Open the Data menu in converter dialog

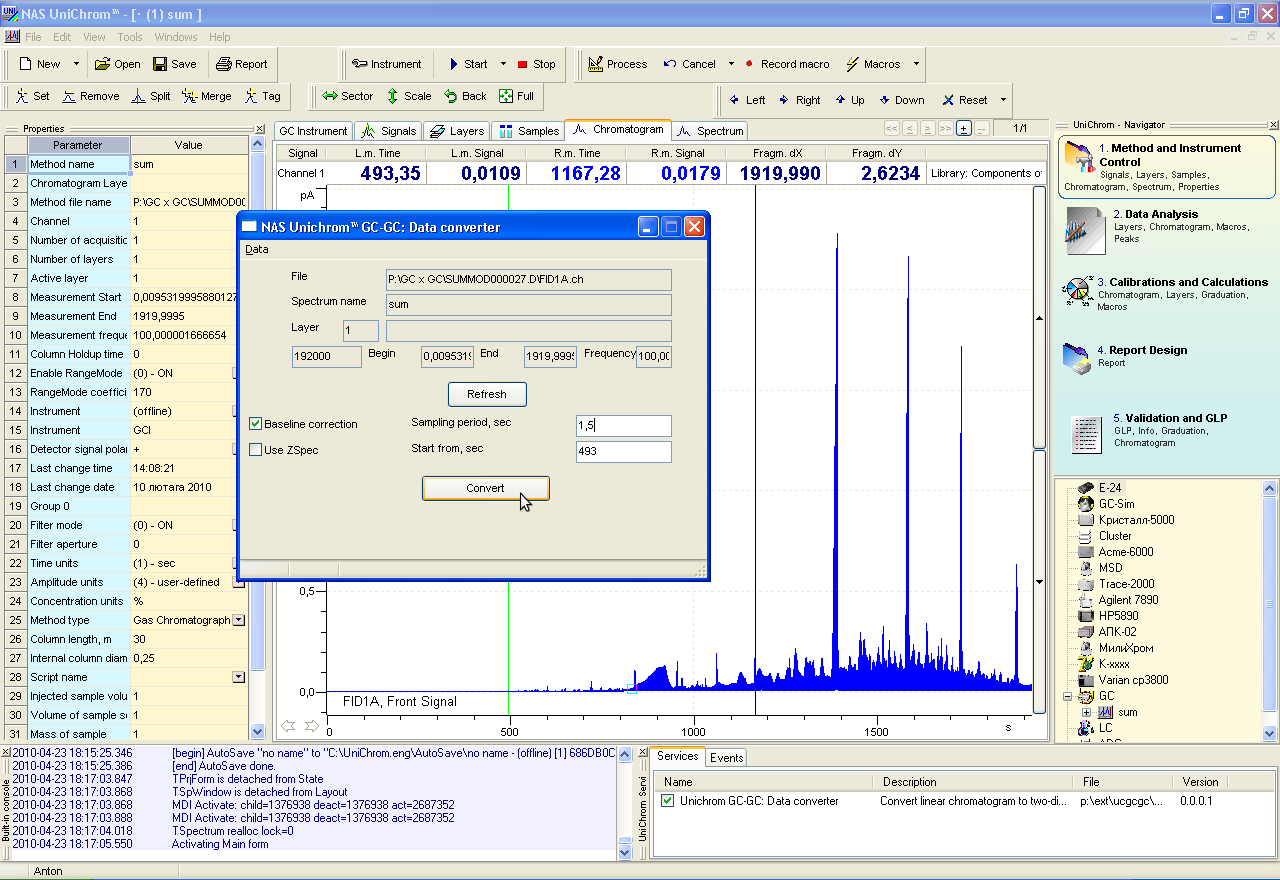[257, 249]
